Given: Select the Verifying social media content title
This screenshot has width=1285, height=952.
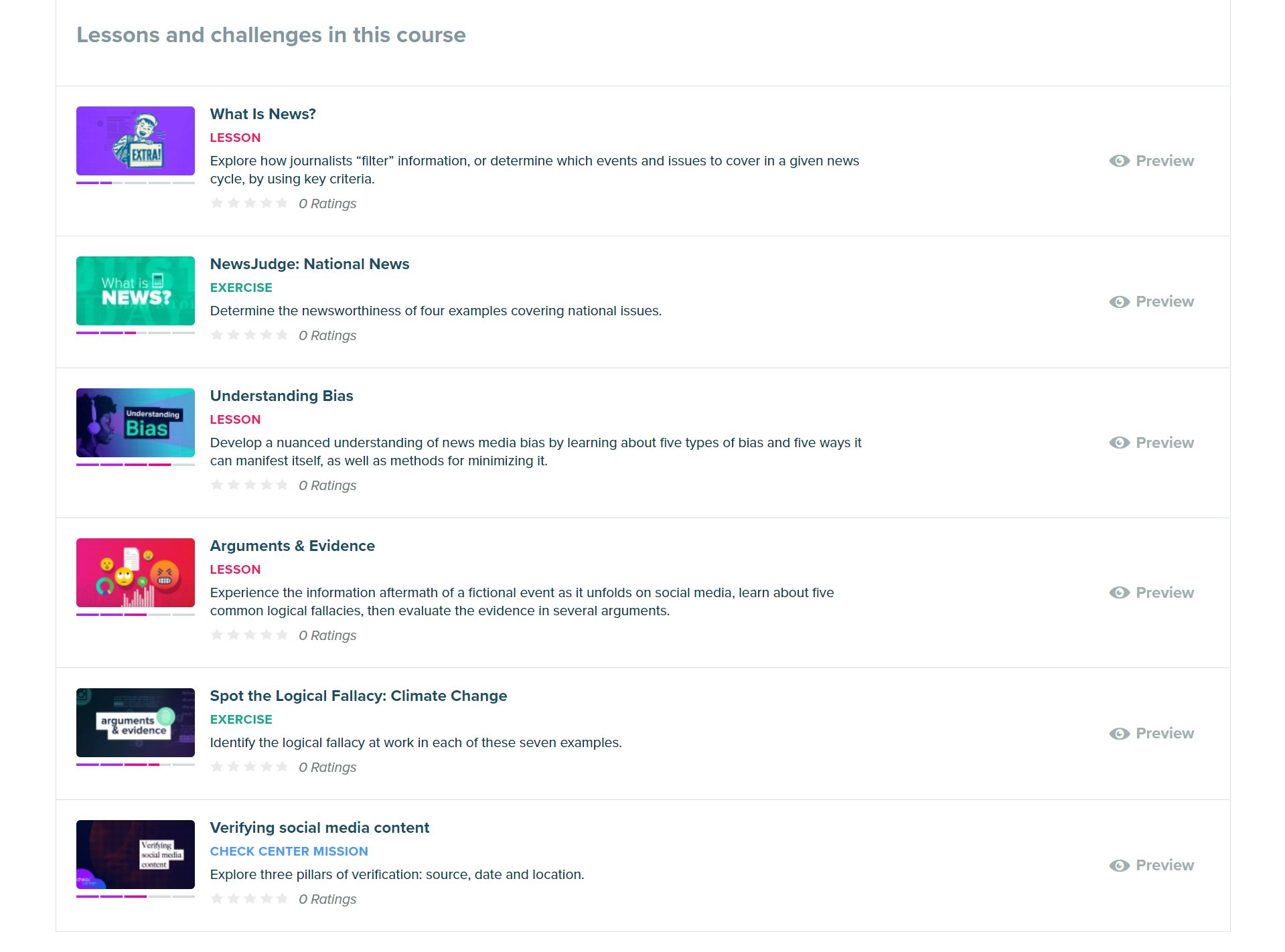Looking at the screenshot, I should tap(319, 828).
